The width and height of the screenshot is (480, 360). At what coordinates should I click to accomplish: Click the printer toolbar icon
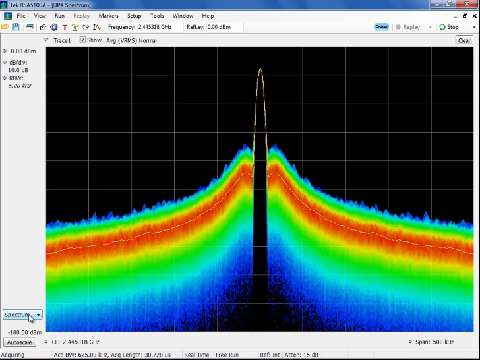(30, 27)
